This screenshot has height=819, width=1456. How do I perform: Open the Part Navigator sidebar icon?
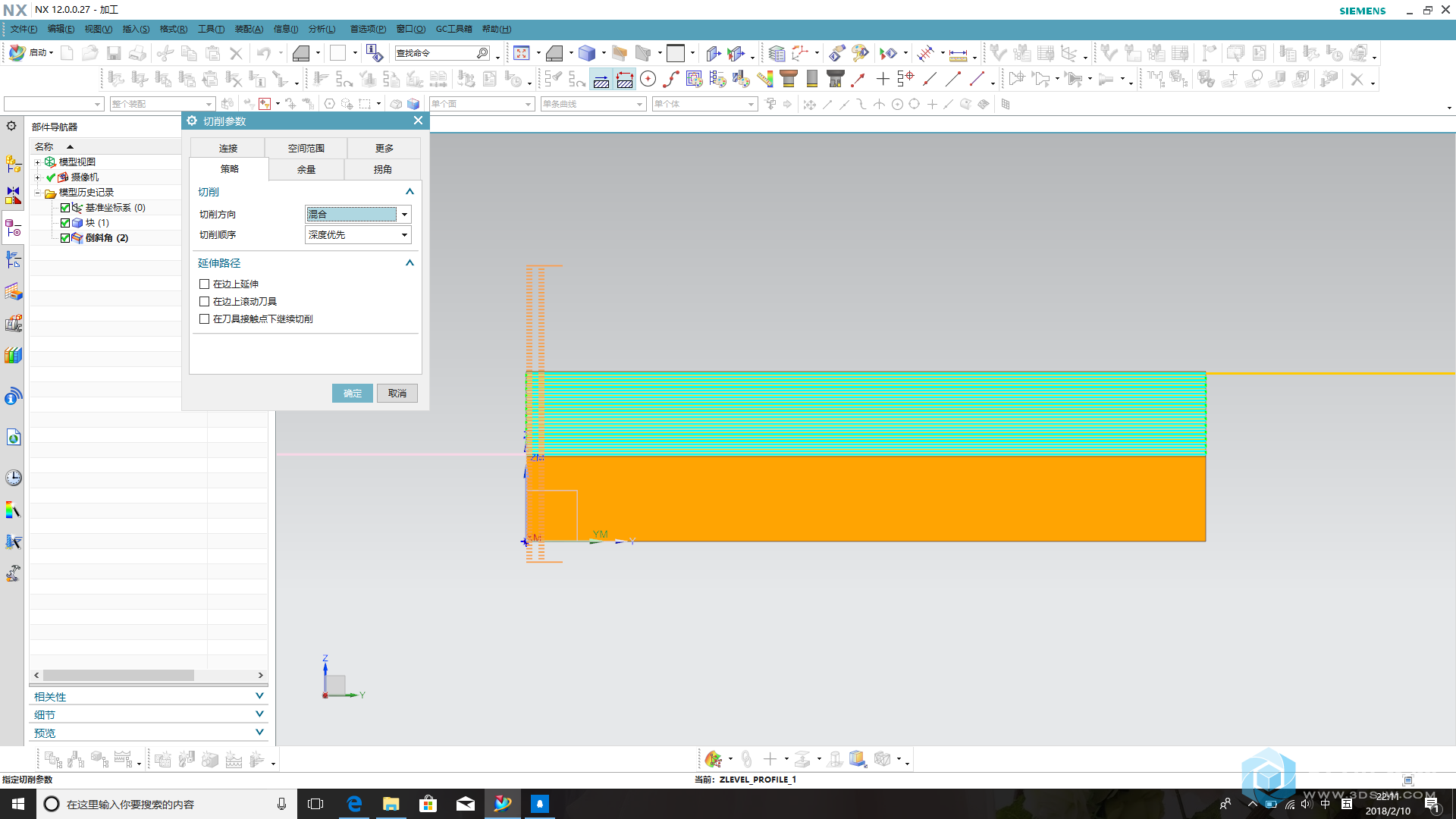click(x=14, y=227)
